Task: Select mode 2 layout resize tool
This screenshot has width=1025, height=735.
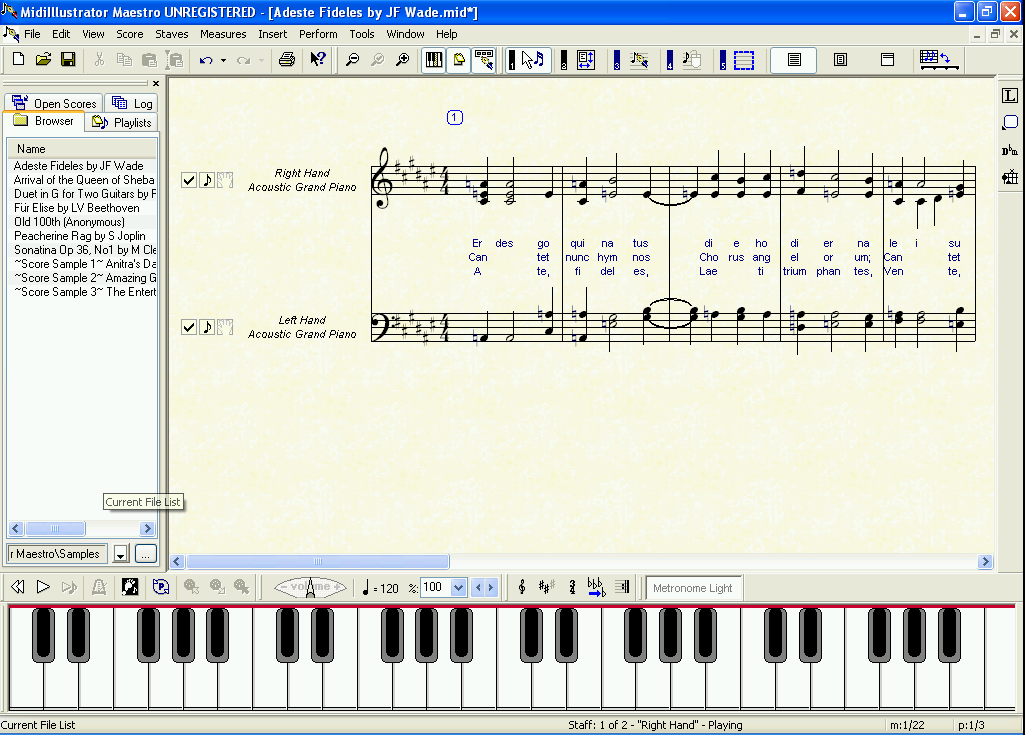Action: 579,60
